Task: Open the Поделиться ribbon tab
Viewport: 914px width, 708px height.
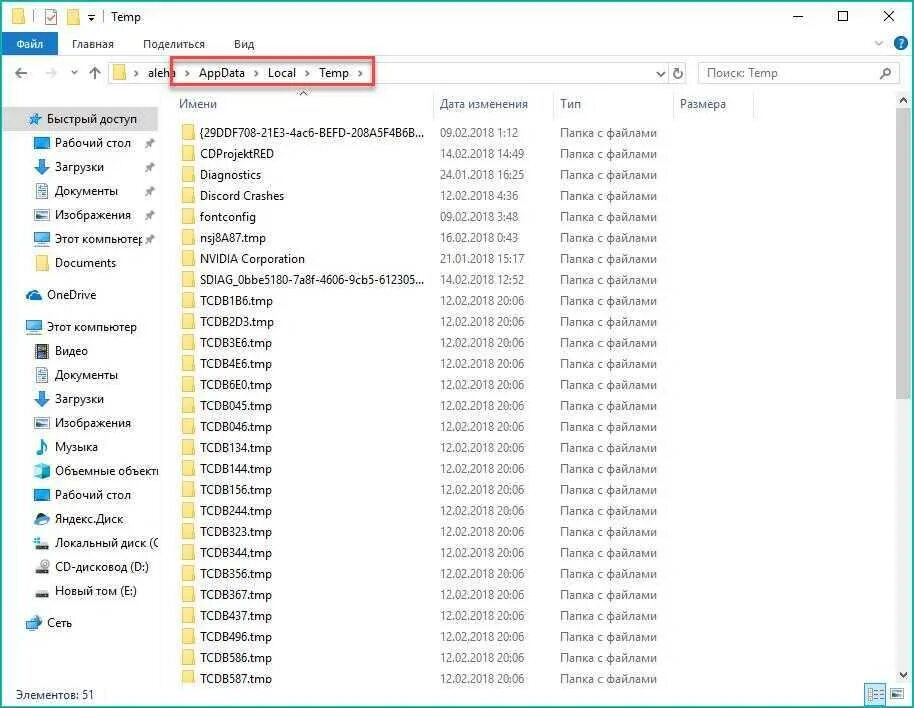Action: tap(174, 44)
